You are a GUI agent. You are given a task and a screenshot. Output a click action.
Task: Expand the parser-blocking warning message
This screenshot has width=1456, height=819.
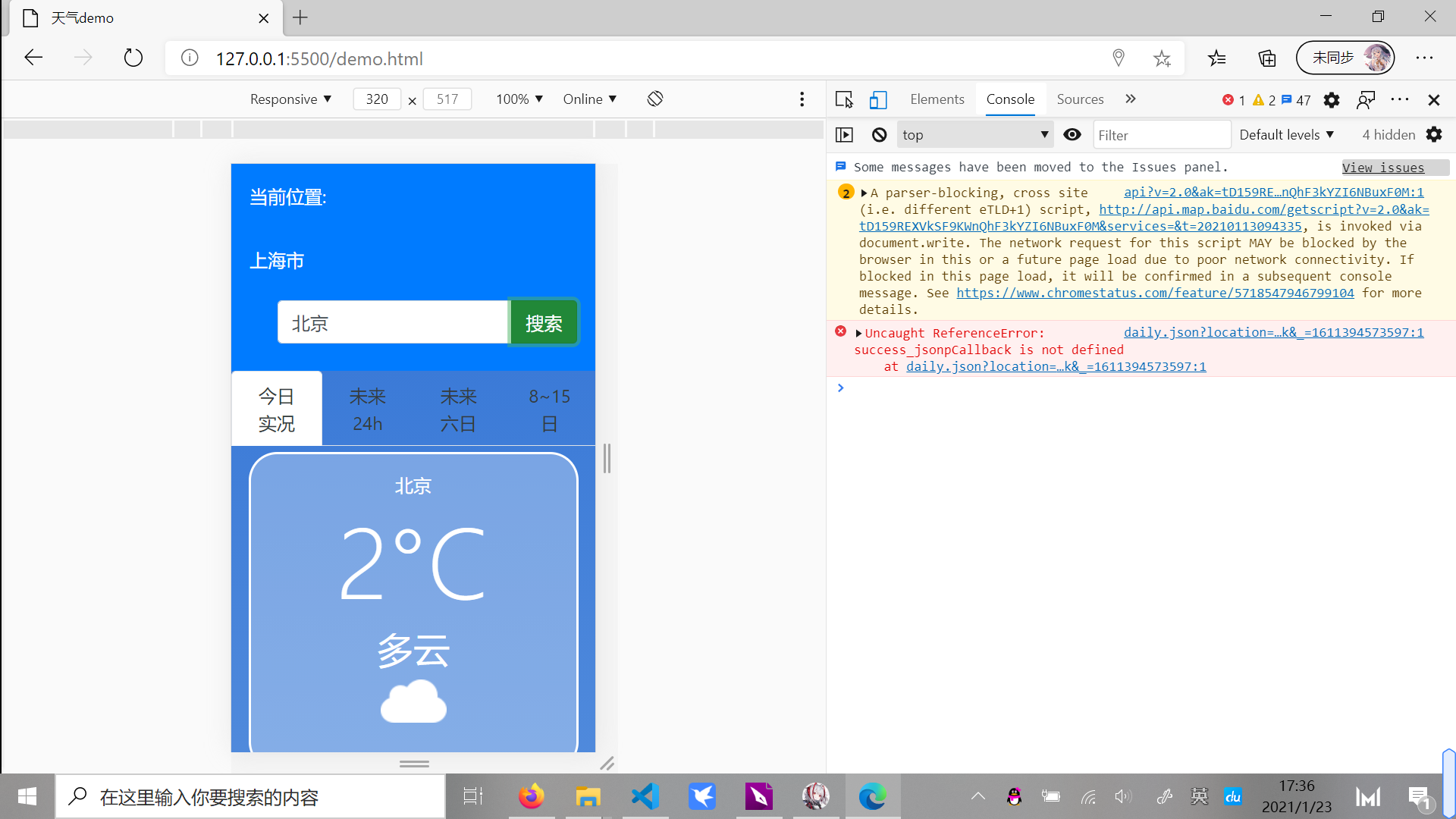pos(864,193)
